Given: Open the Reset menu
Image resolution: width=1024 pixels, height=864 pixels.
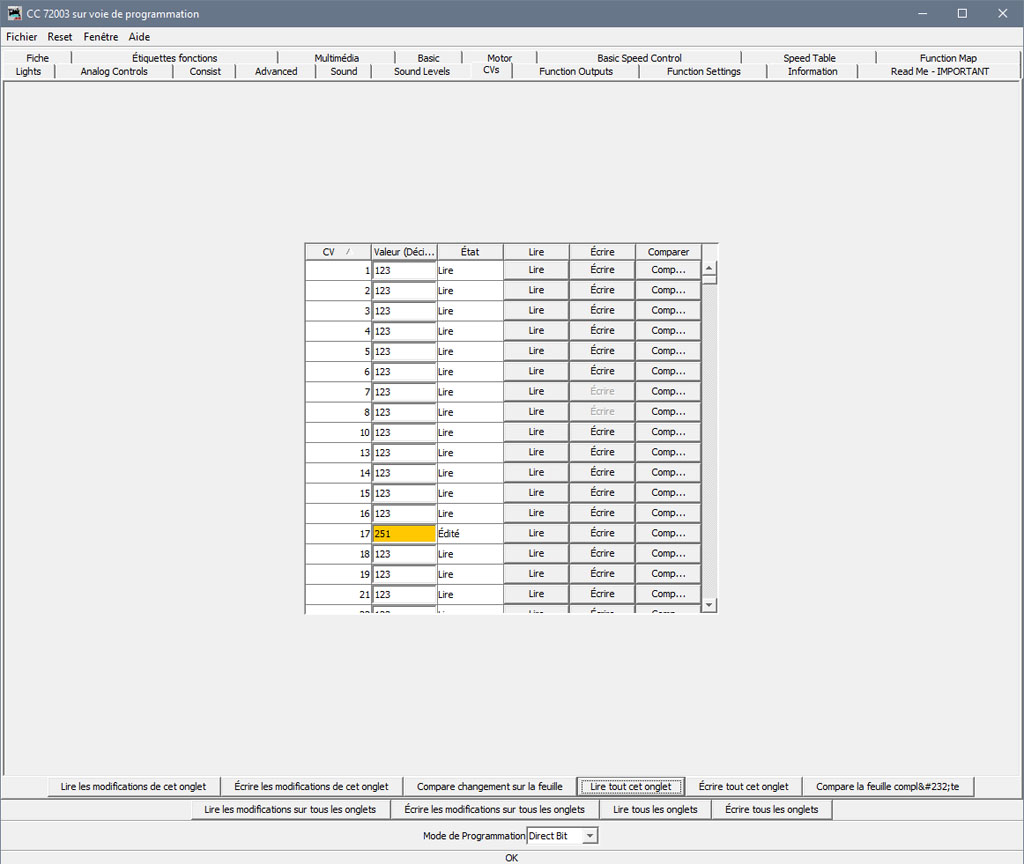Looking at the screenshot, I should 59,37.
